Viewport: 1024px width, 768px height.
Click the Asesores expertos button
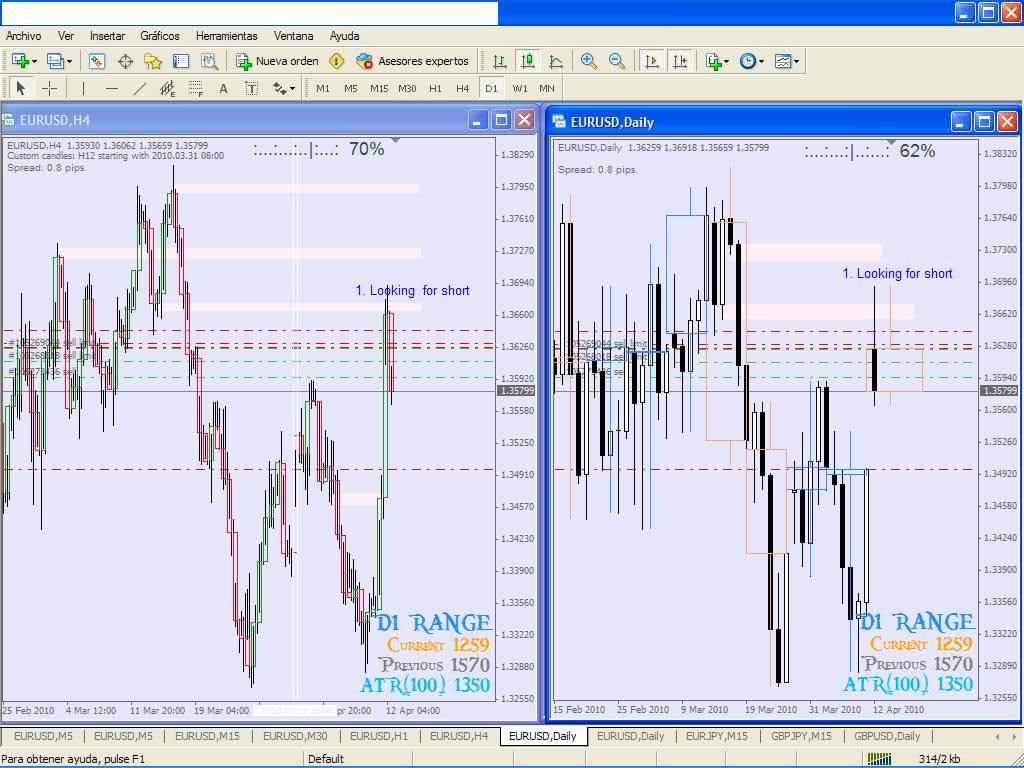[x=413, y=61]
